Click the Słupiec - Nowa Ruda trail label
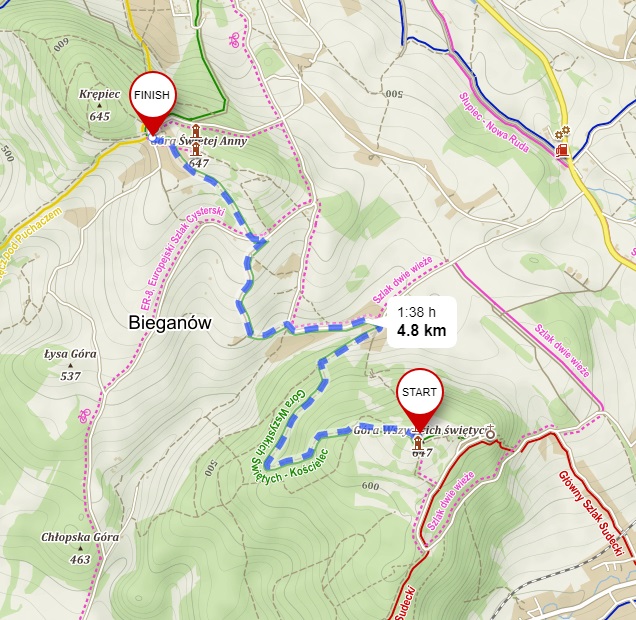This screenshot has height=620, width=636. pyautogui.click(x=494, y=123)
